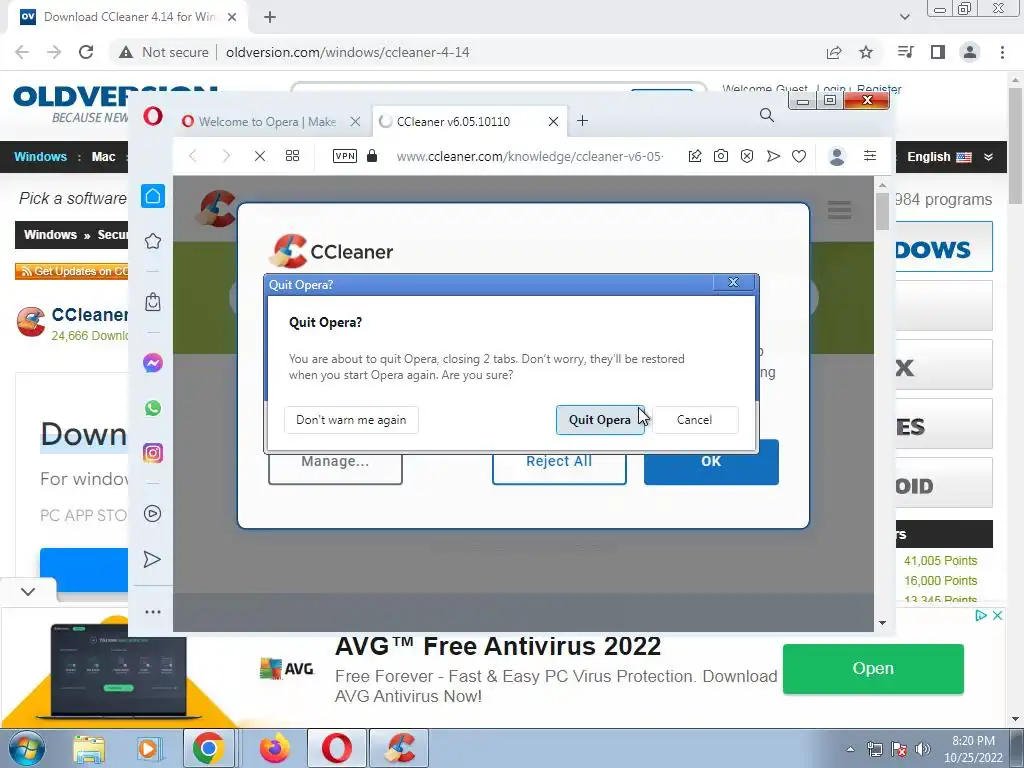This screenshot has width=1024, height=768.
Task: Open Opera Speed Dial start page grid
Action: (293, 156)
